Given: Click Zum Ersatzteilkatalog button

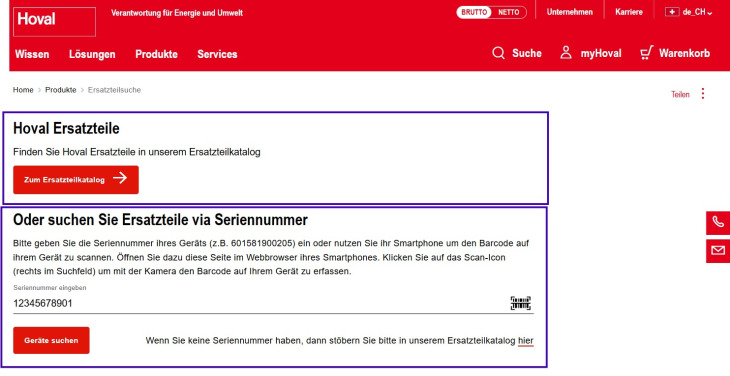Looking at the screenshot, I should [76, 180].
